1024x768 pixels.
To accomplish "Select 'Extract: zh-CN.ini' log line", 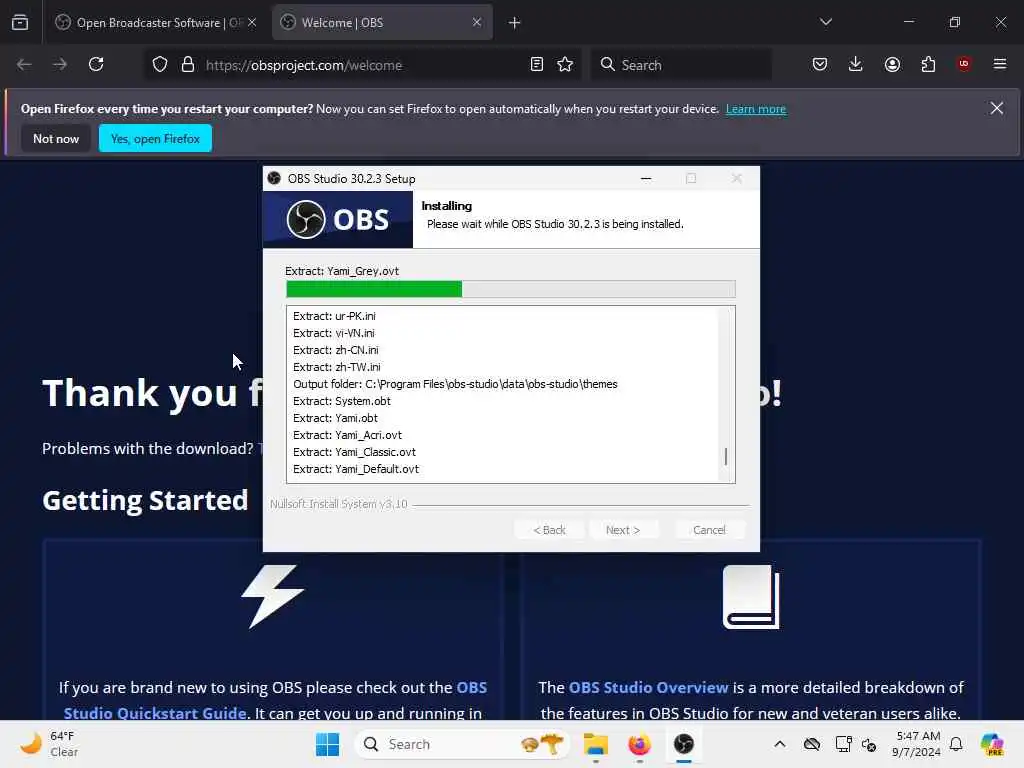I will point(336,350).
